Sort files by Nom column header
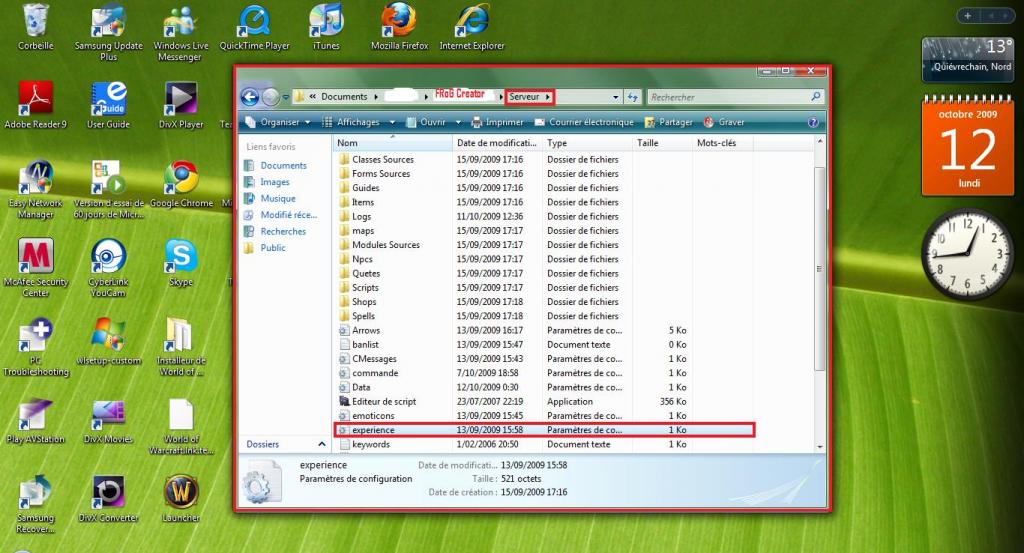1024x553 pixels. 392,143
